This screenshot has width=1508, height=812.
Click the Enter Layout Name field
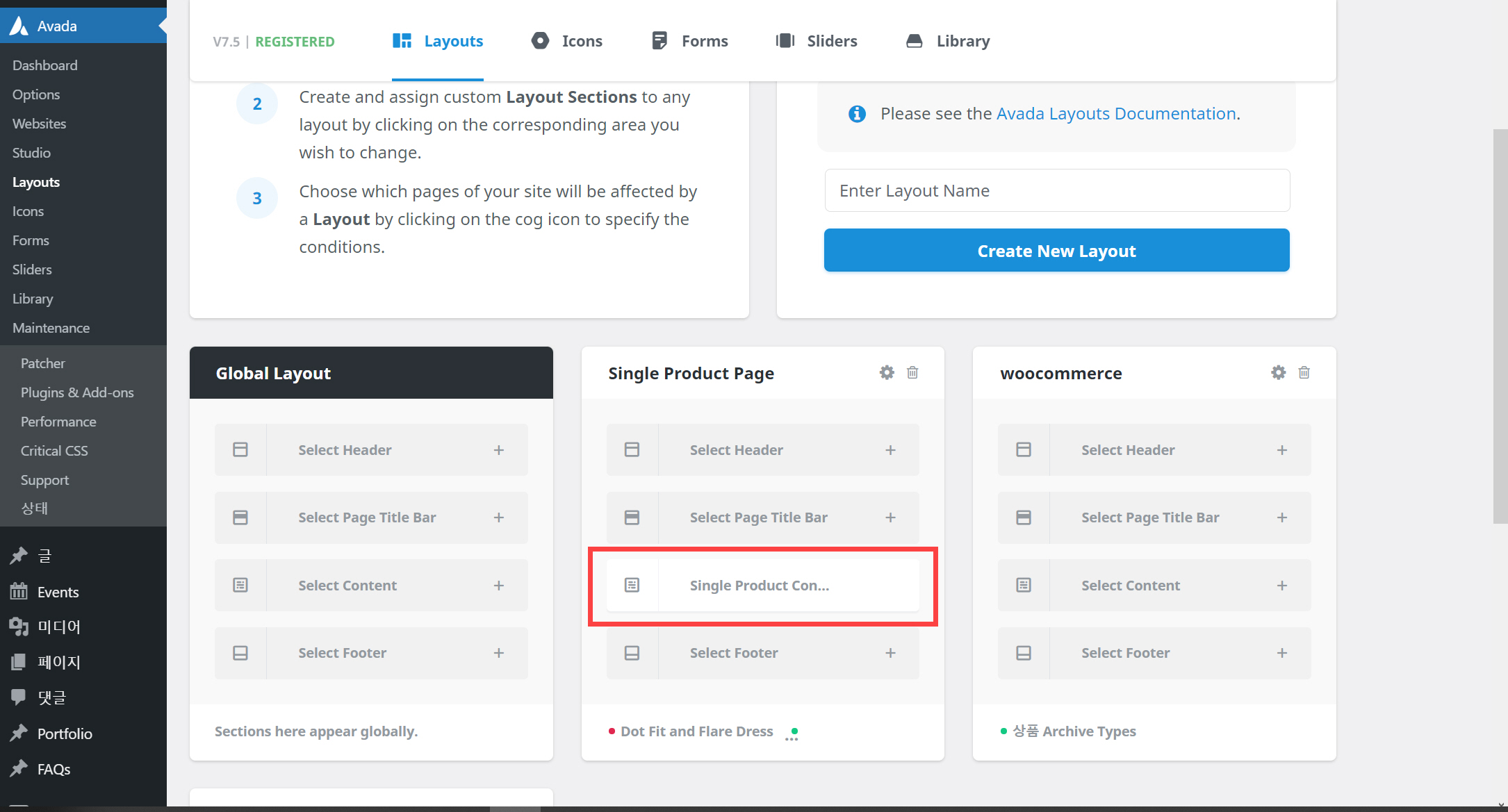(x=1056, y=190)
